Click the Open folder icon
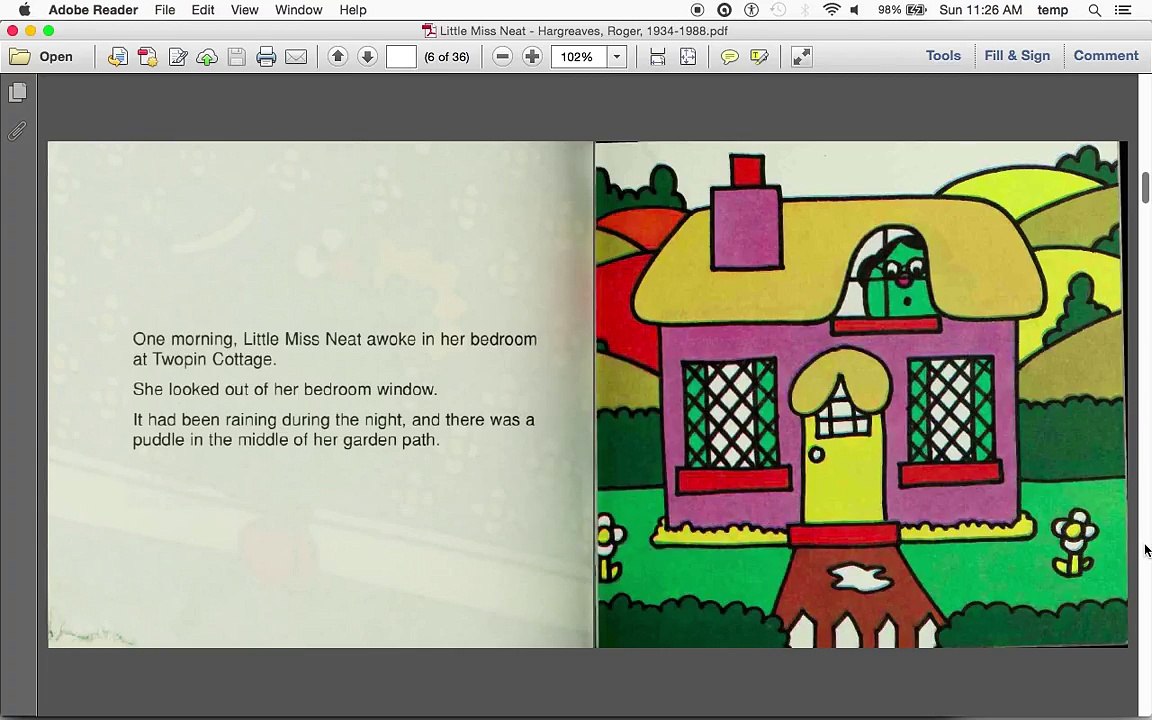1152x720 pixels. point(20,57)
